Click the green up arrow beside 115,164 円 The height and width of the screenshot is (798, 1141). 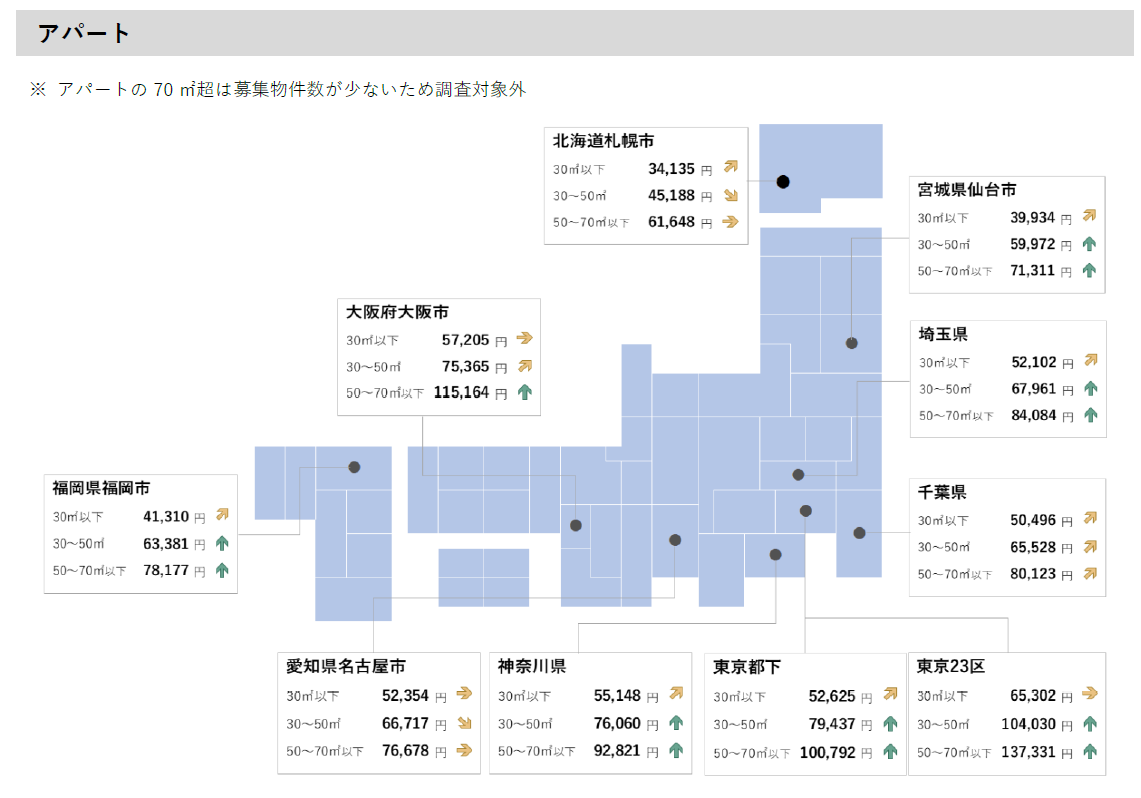pyautogui.click(x=525, y=392)
